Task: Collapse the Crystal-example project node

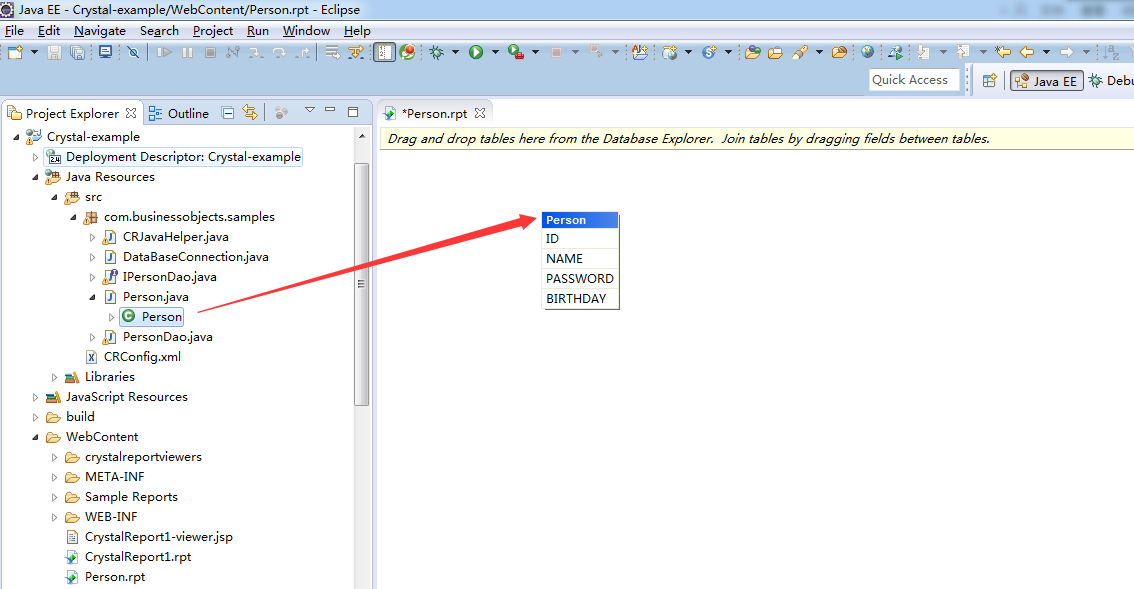Action: click(17, 137)
